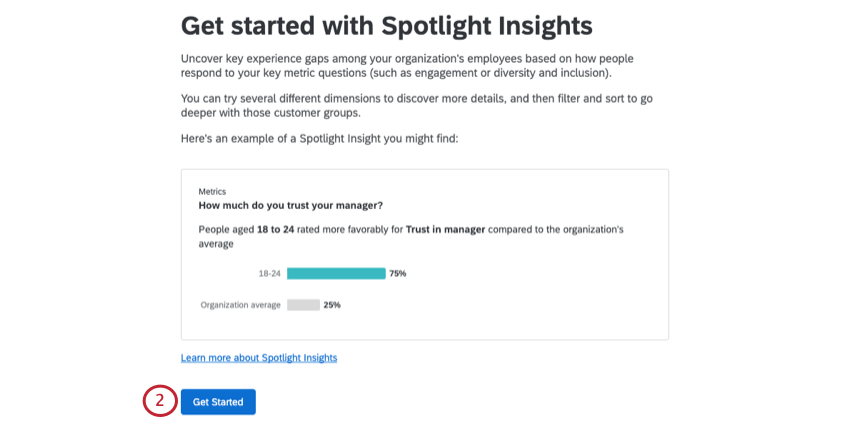
Task: Select the teal 18-24 bar
Action: coord(336,273)
